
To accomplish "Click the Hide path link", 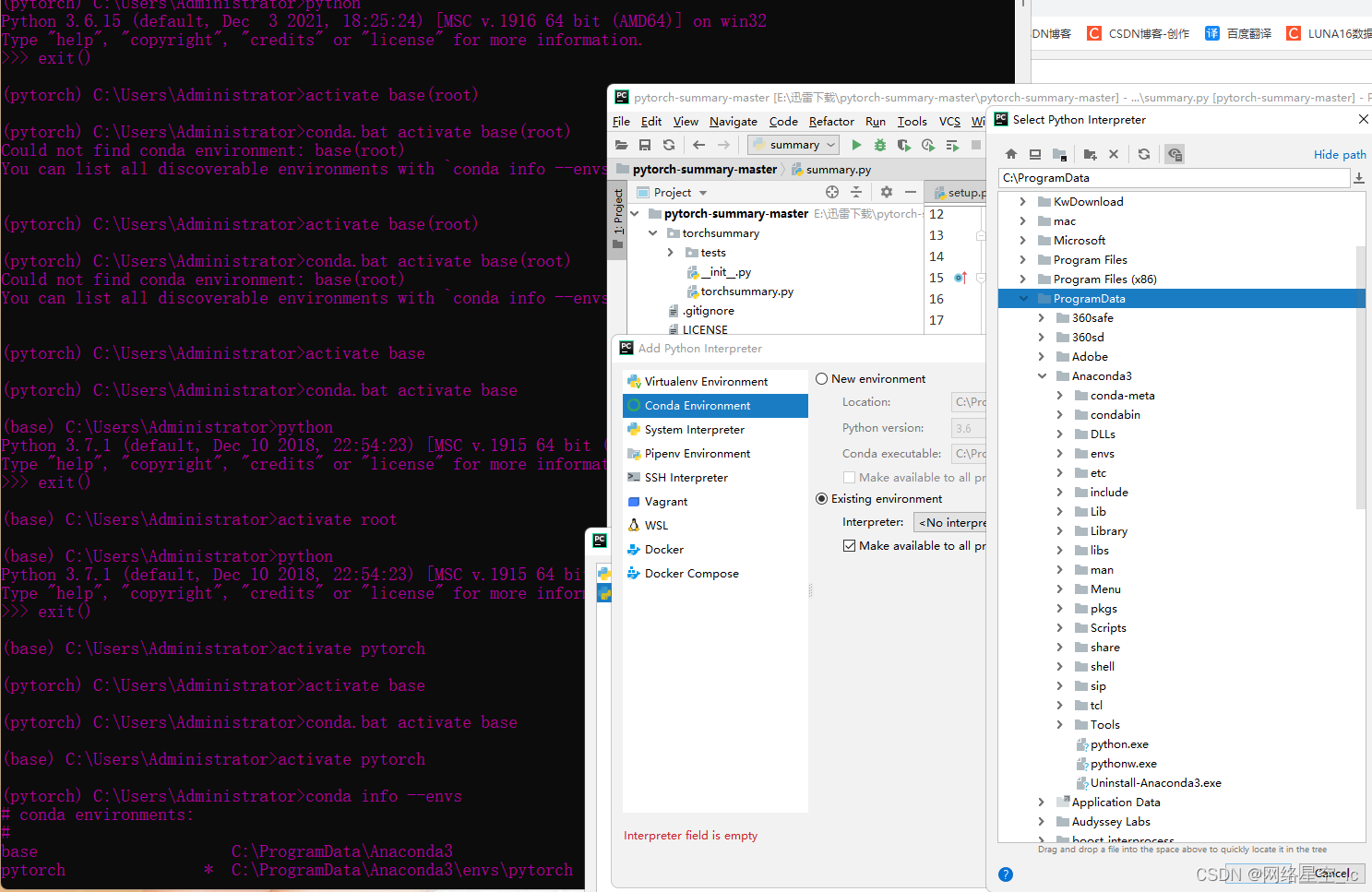I will point(1340,155).
